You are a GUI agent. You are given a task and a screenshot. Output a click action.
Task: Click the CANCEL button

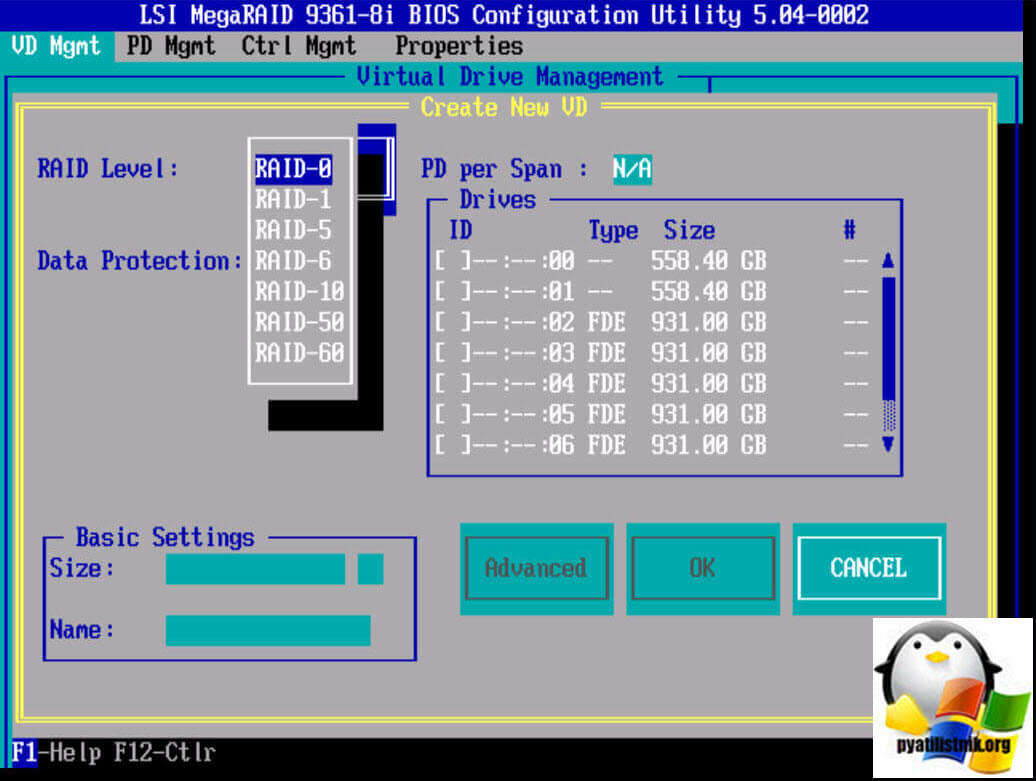click(x=869, y=568)
